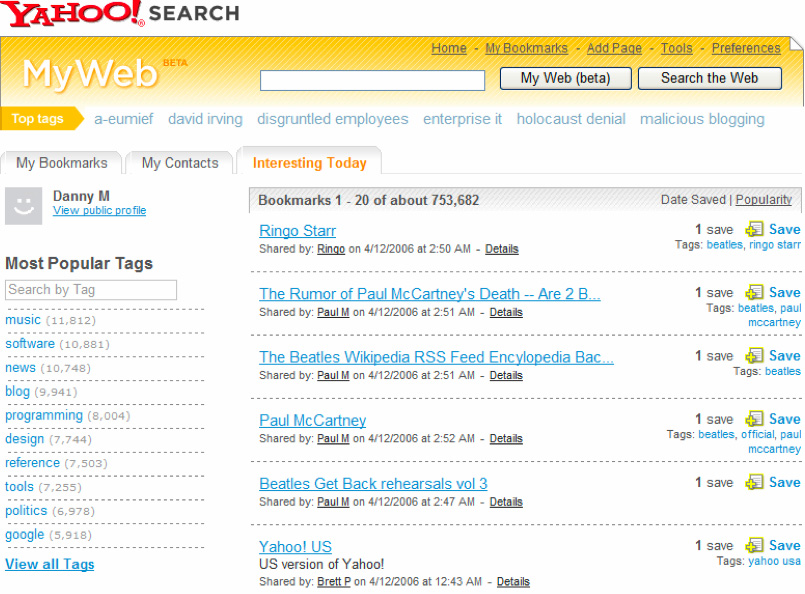Open the news tag in popular tags
The width and height of the screenshot is (805, 594).
pos(21,368)
